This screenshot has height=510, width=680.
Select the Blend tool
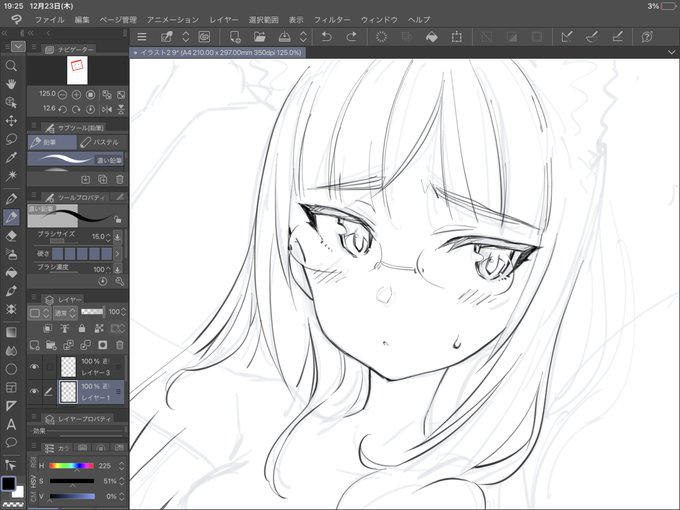(x=11, y=350)
